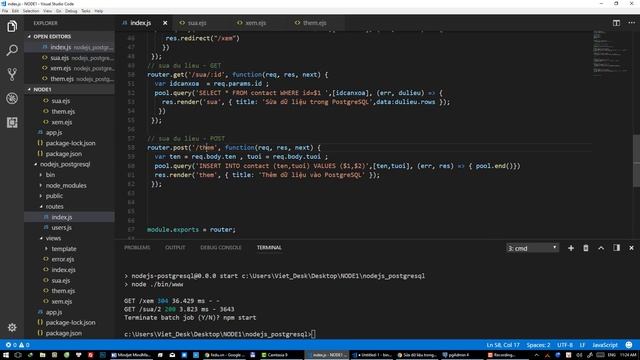Open the Debug view in activity bar

(12, 98)
